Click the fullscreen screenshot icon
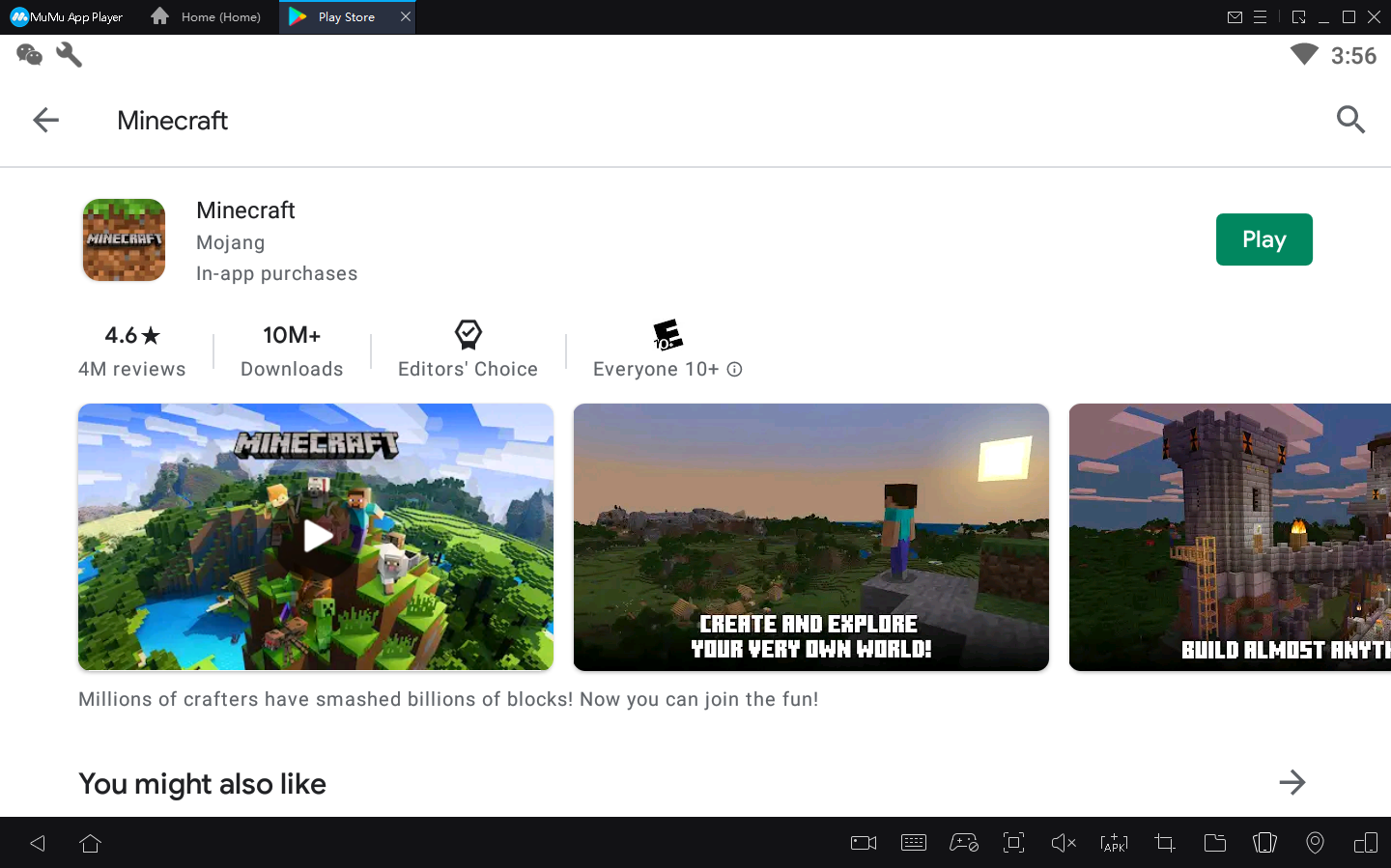This screenshot has height=868, width=1391. coord(1013,843)
